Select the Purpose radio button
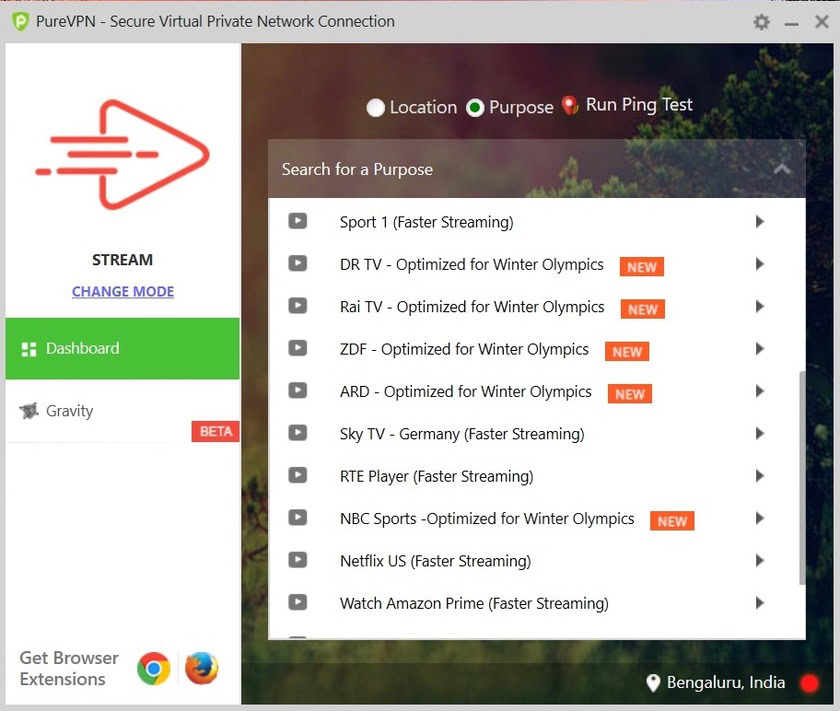This screenshot has height=711, width=840. tap(475, 107)
